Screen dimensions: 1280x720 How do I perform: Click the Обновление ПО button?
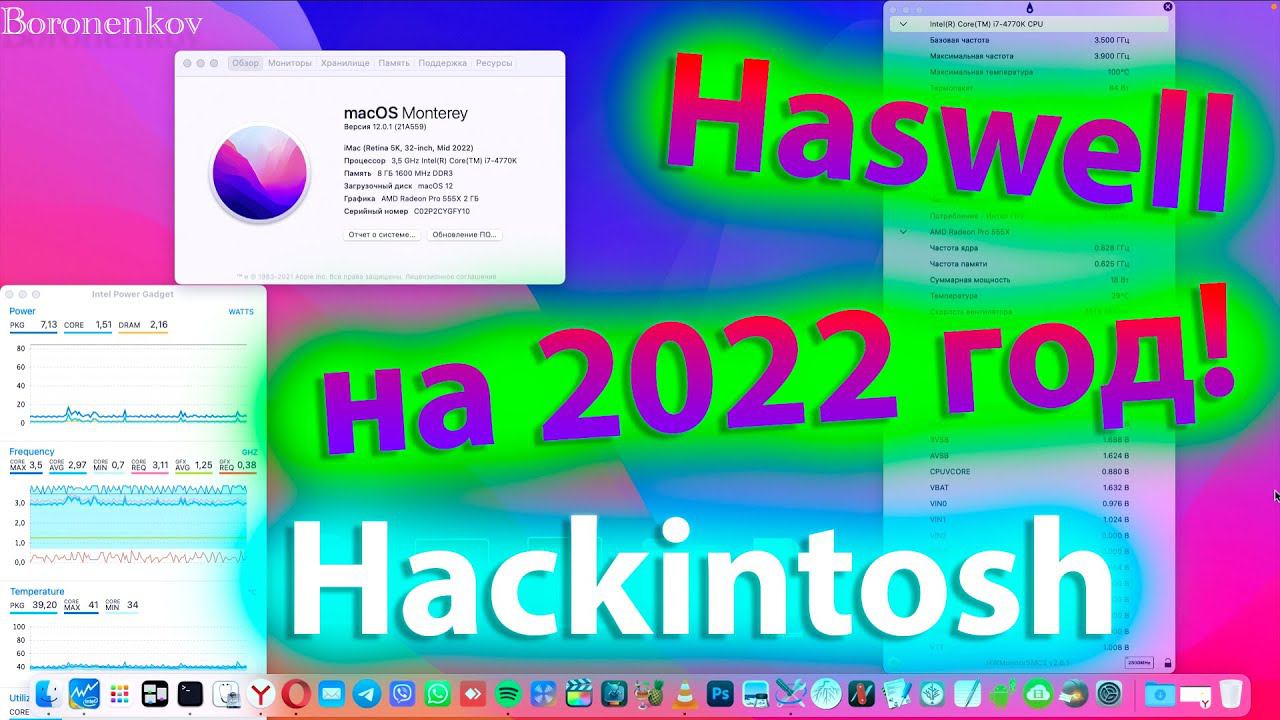pos(464,235)
